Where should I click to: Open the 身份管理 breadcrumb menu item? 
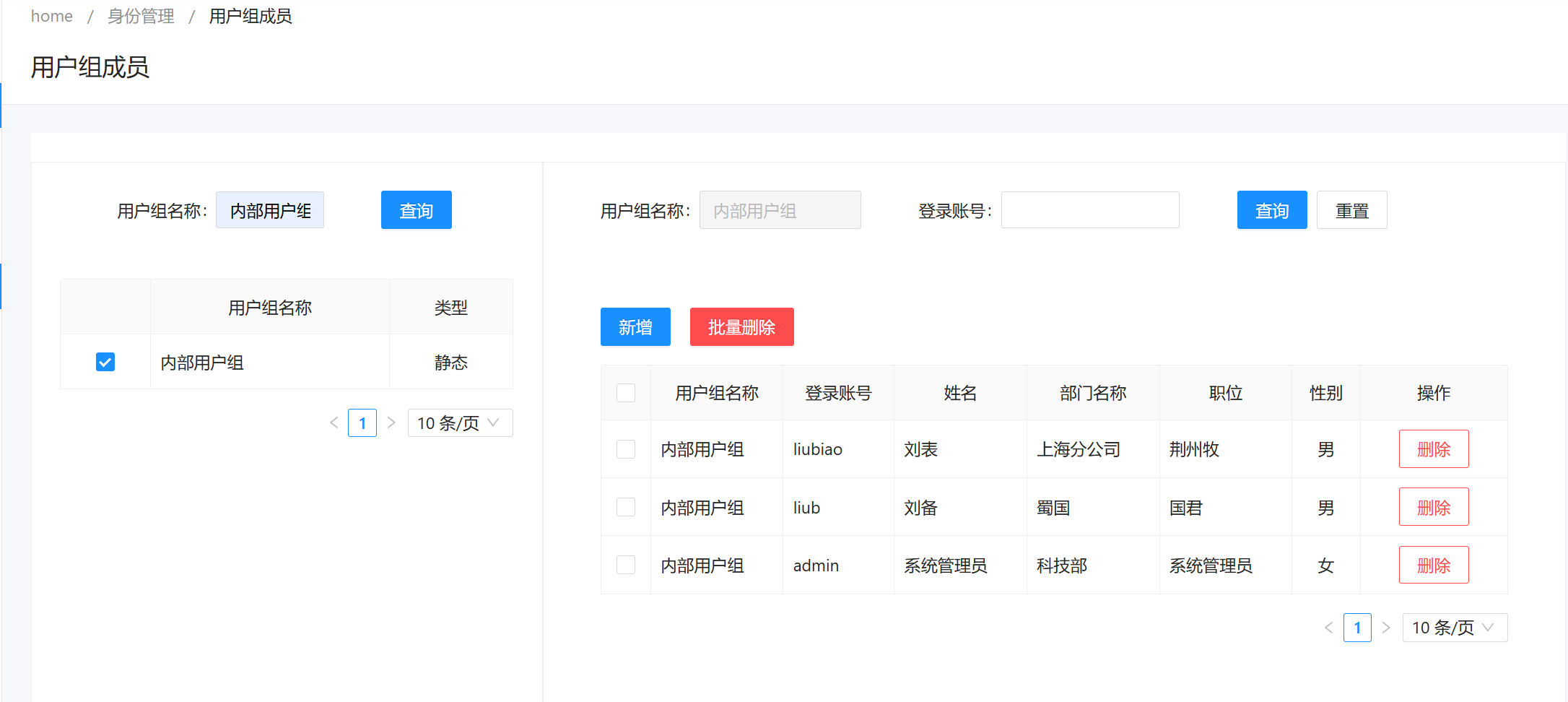[x=140, y=16]
